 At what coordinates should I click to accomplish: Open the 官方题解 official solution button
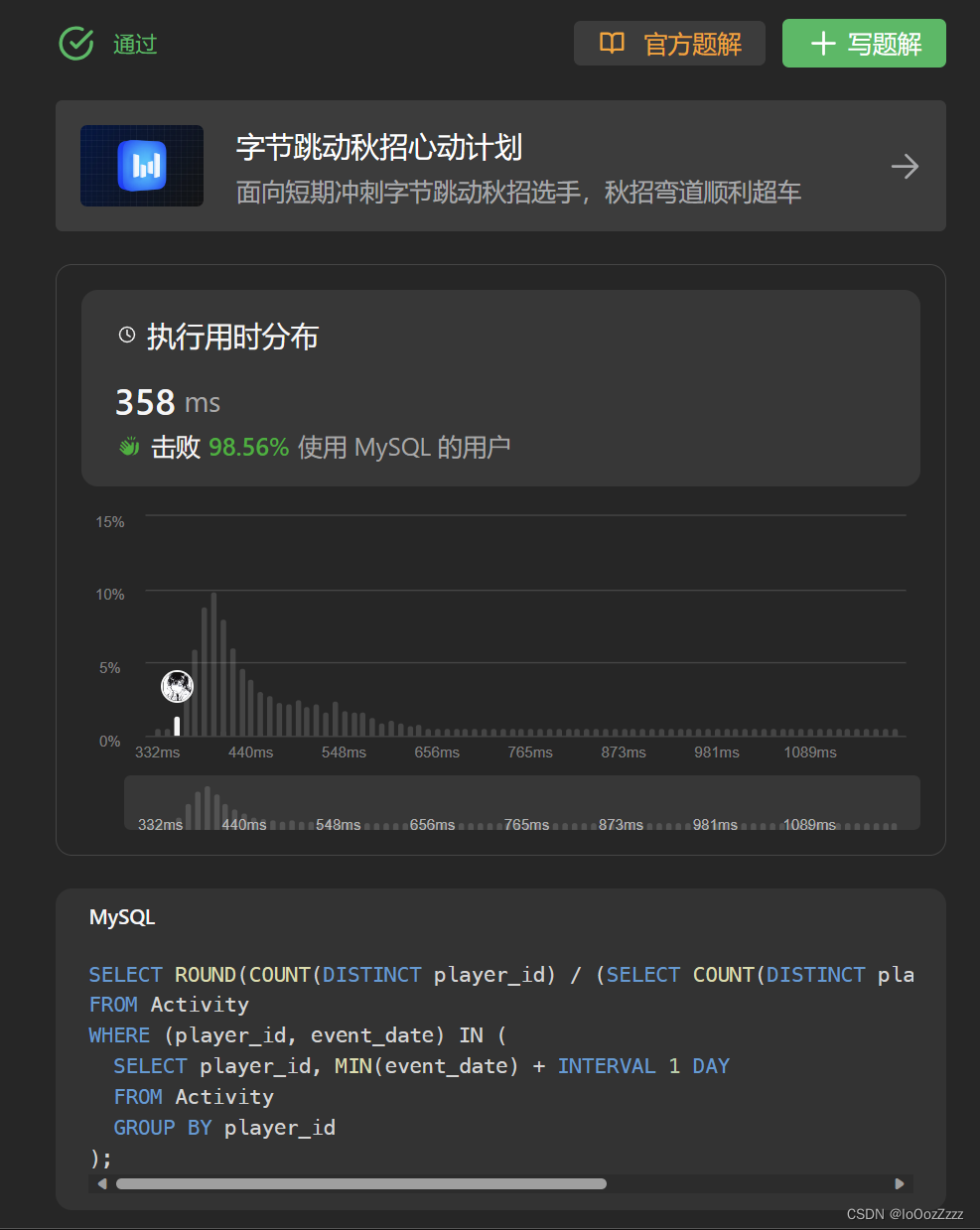(669, 44)
